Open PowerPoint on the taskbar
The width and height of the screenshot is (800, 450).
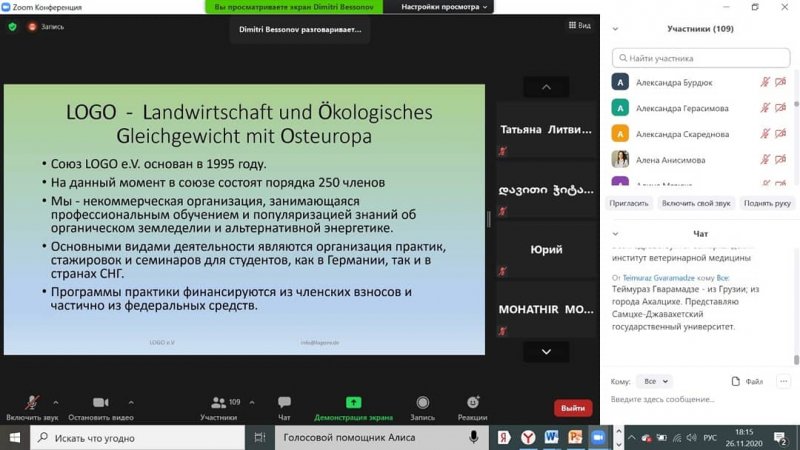tap(574, 438)
